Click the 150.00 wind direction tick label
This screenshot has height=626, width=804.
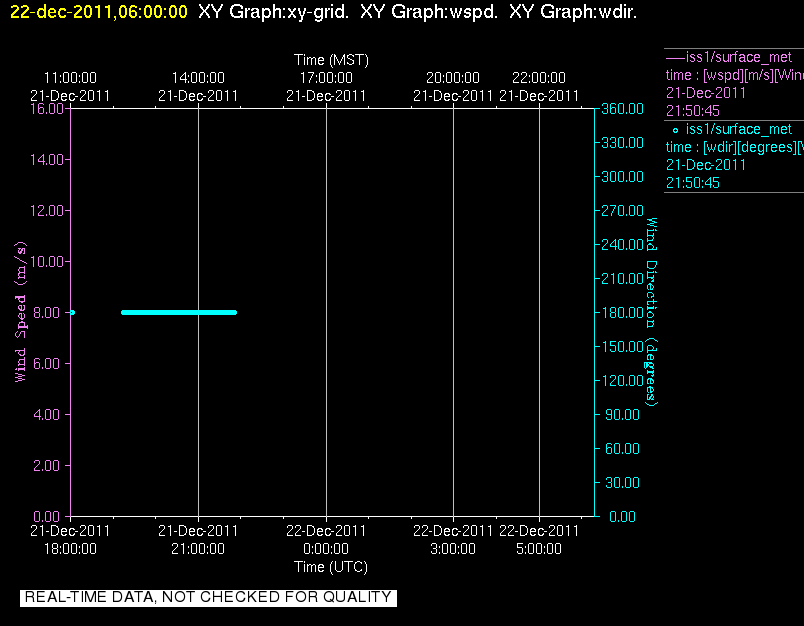(x=622, y=347)
